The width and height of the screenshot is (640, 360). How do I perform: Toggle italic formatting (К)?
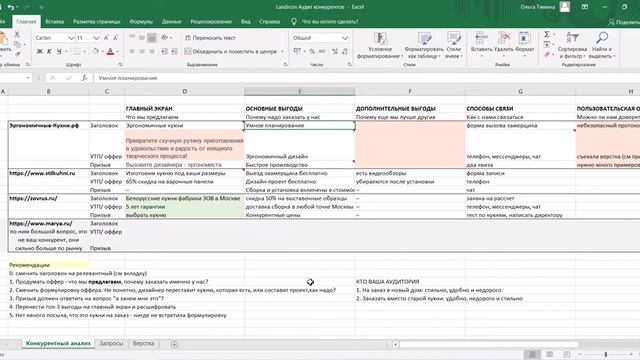tap(49, 51)
